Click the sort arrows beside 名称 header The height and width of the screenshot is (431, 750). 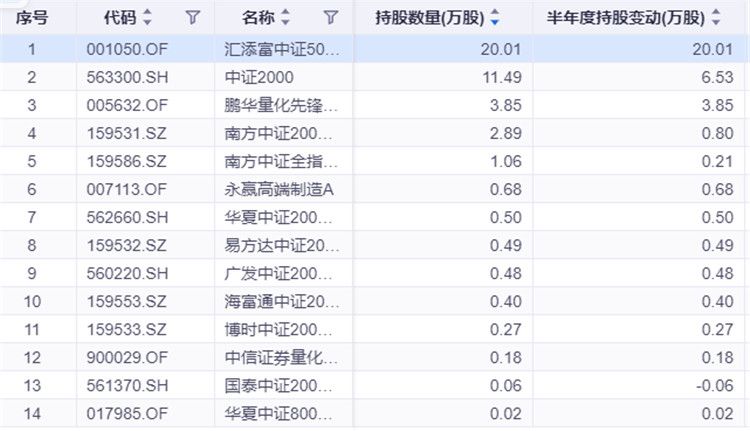click(286, 18)
